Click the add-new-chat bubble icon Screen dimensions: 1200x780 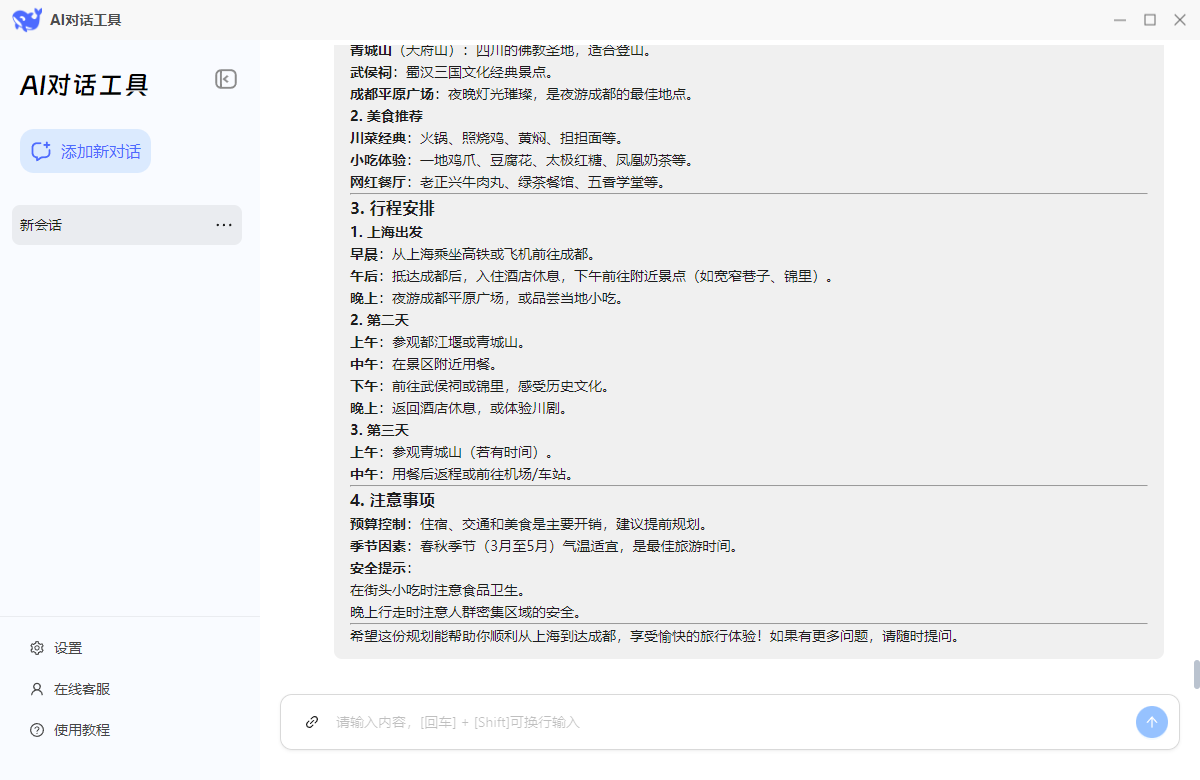tap(41, 152)
